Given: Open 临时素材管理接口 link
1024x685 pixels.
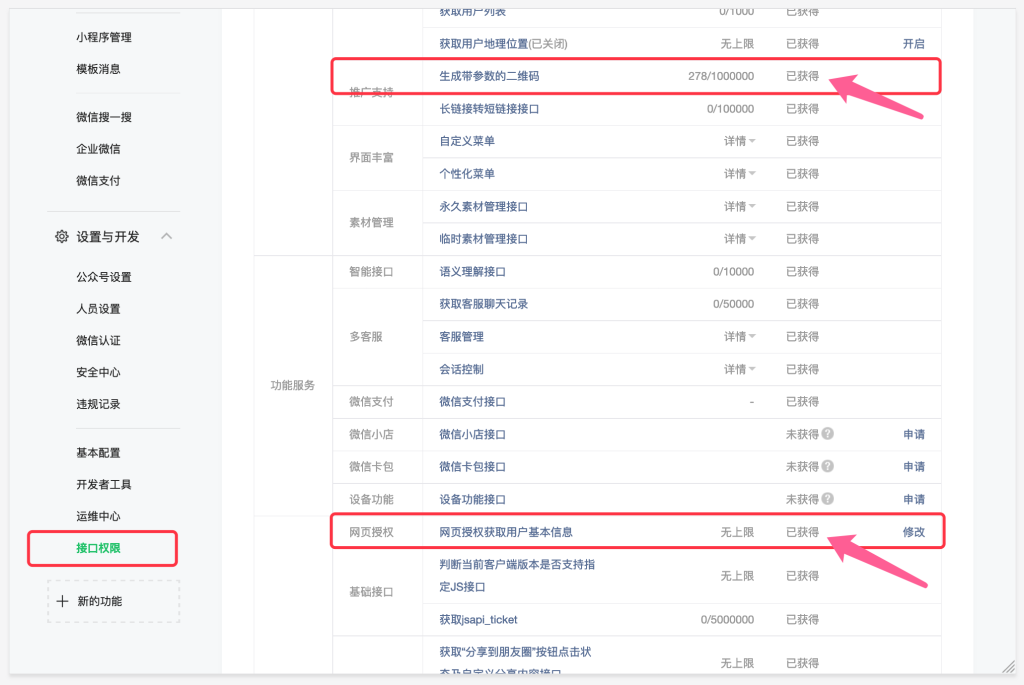Looking at the screenshot, I should (x=483, y=239).
